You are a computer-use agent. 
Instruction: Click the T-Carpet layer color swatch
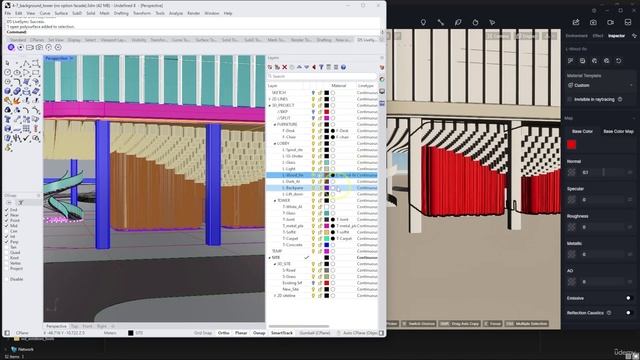[x=327, y=238]
